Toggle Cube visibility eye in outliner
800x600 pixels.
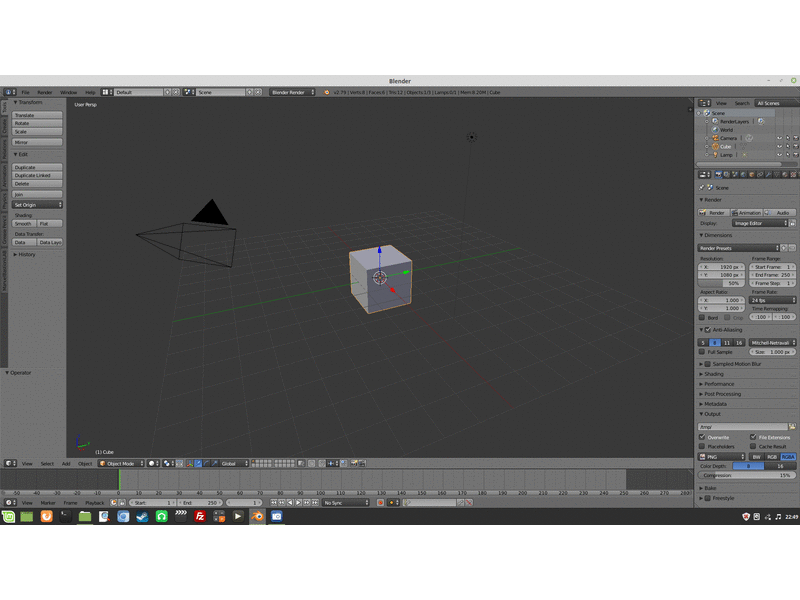[x=779, y=146]
